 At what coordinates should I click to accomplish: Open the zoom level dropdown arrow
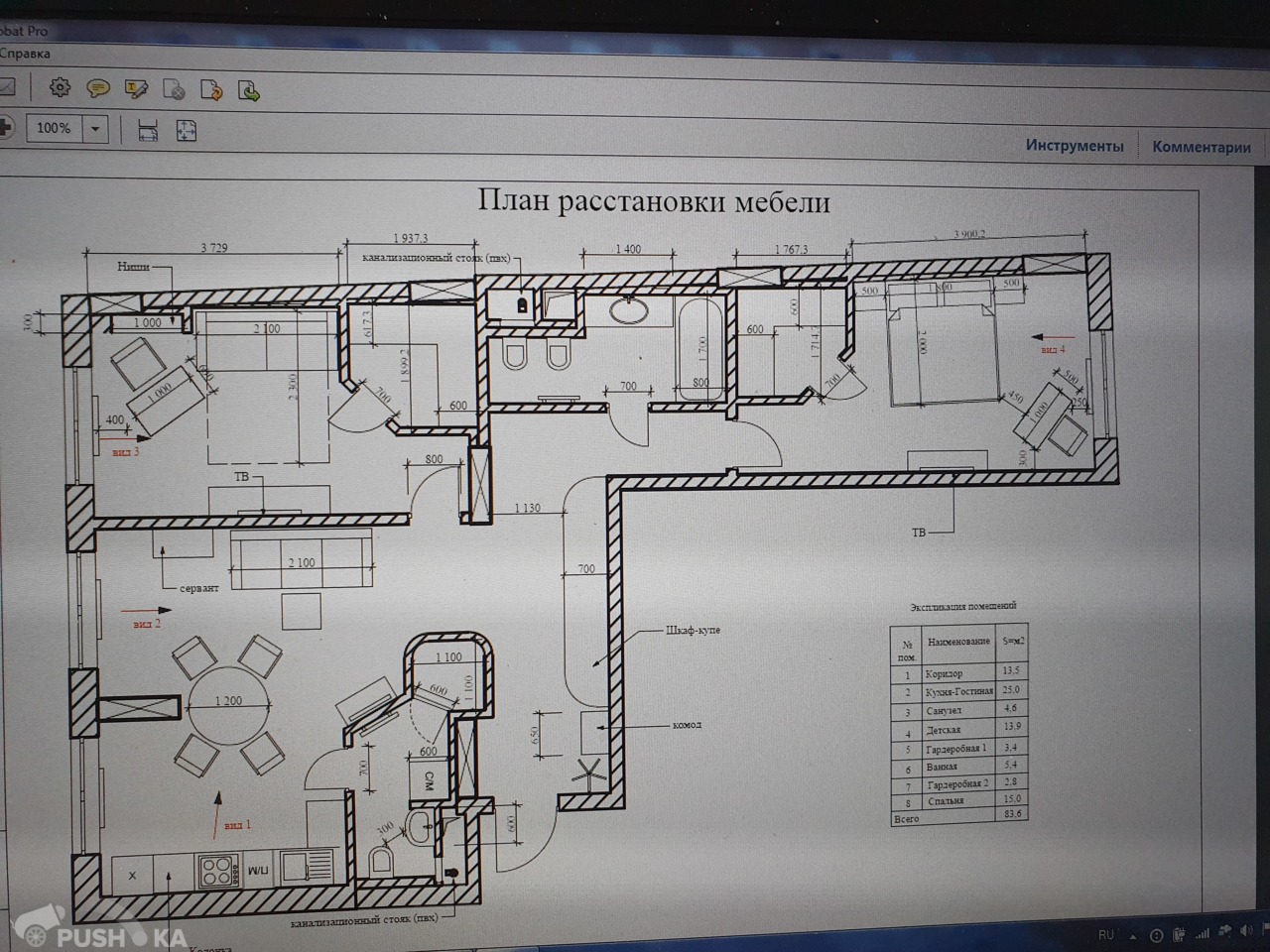point(95,129)
